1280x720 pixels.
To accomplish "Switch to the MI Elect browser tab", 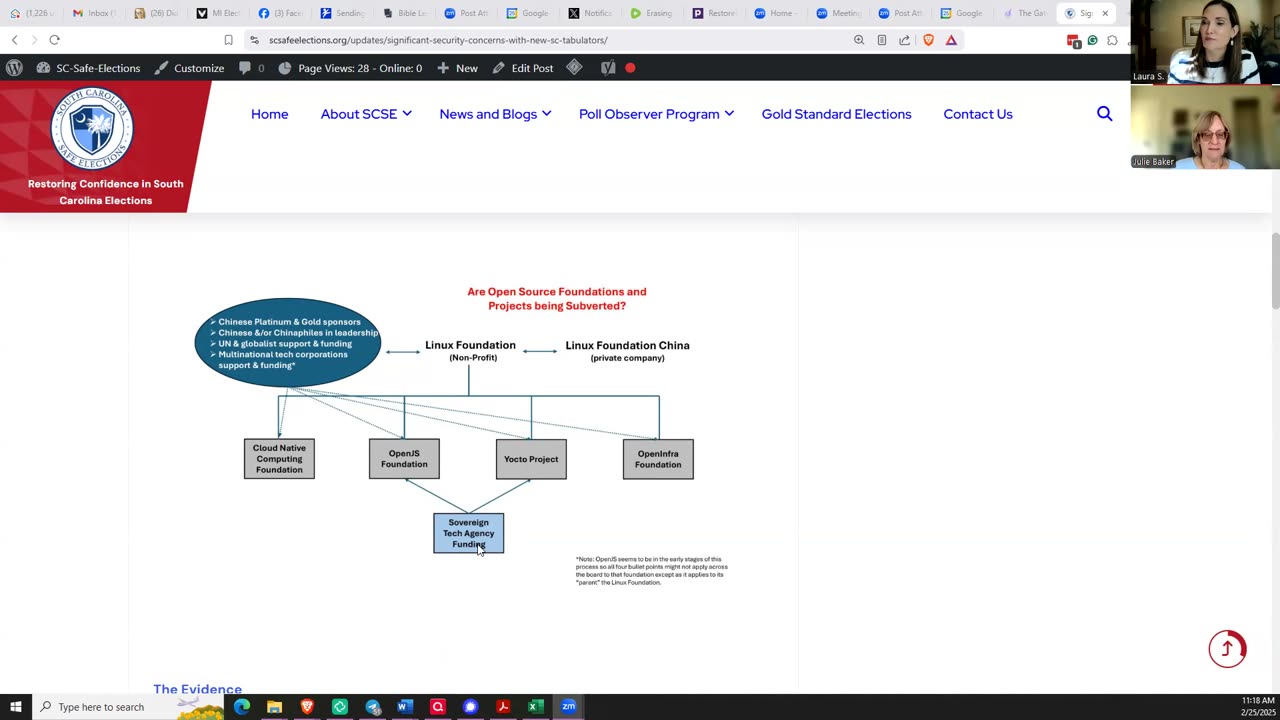I will pyautogui.click(x=219, y=13).
